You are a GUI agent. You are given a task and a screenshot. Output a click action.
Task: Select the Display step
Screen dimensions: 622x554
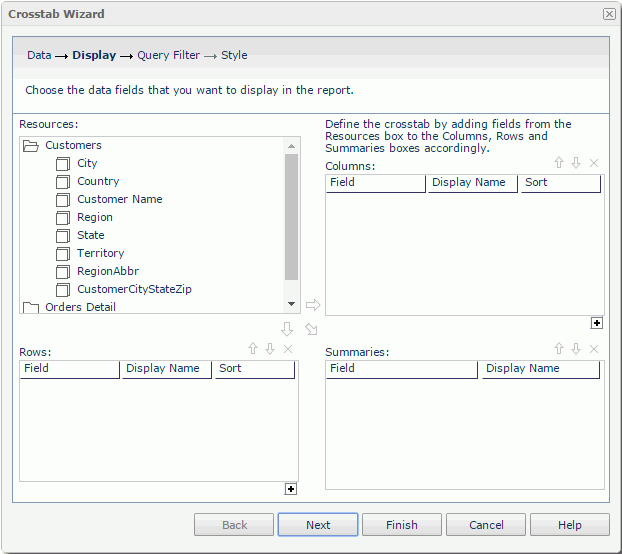pos(94,55)
